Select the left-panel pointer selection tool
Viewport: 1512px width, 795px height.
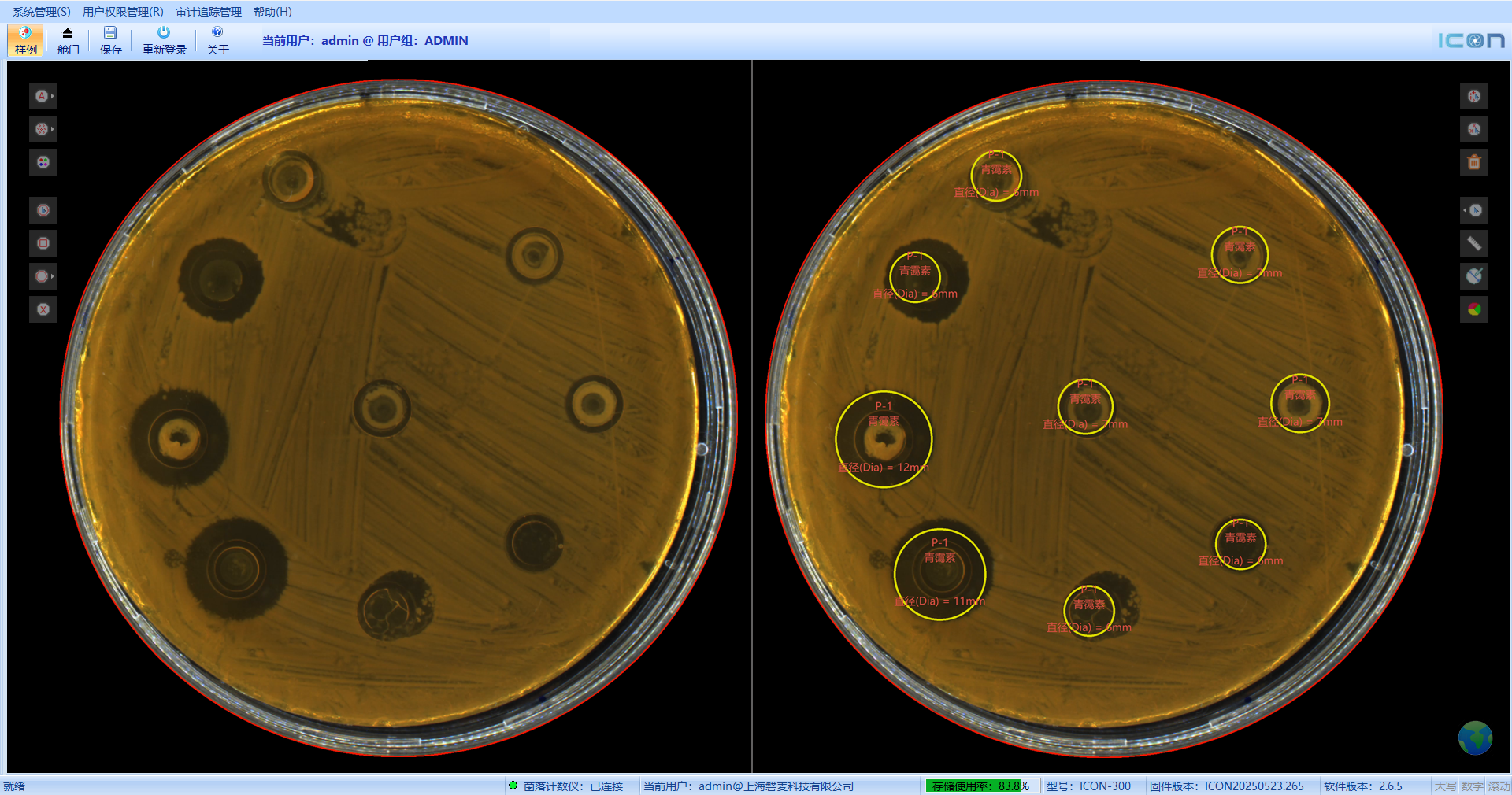click(43, 210)
